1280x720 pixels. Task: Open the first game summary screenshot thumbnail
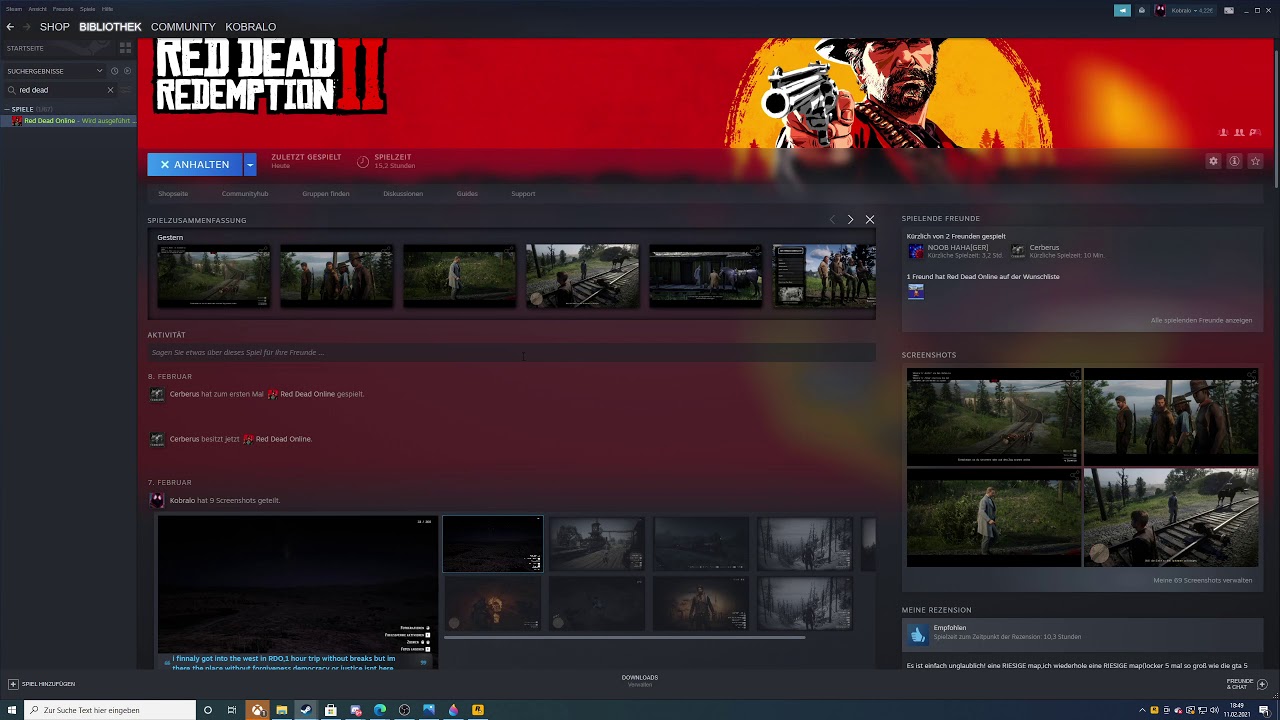pos(213,276)
